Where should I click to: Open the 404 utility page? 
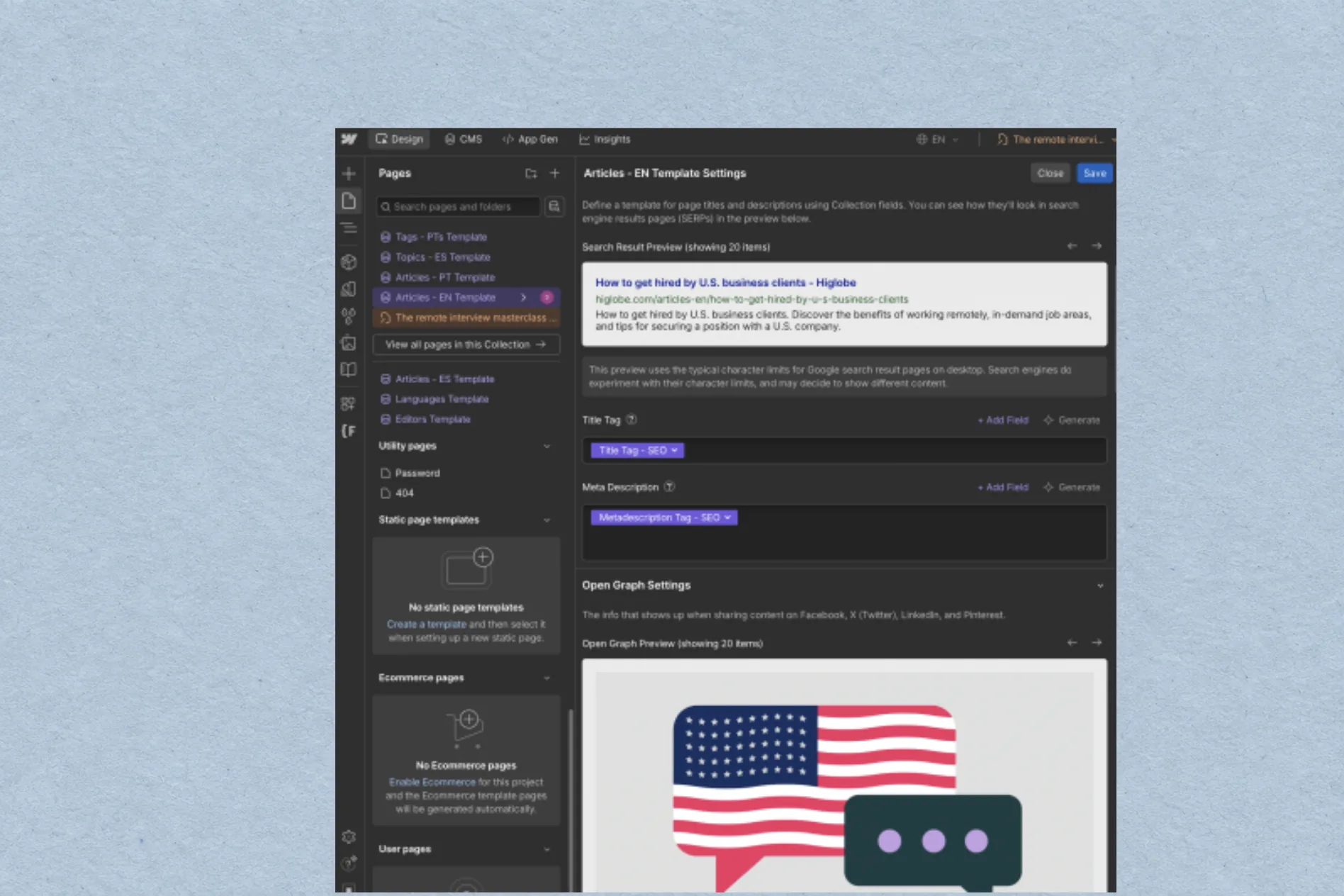pos(466,493)
